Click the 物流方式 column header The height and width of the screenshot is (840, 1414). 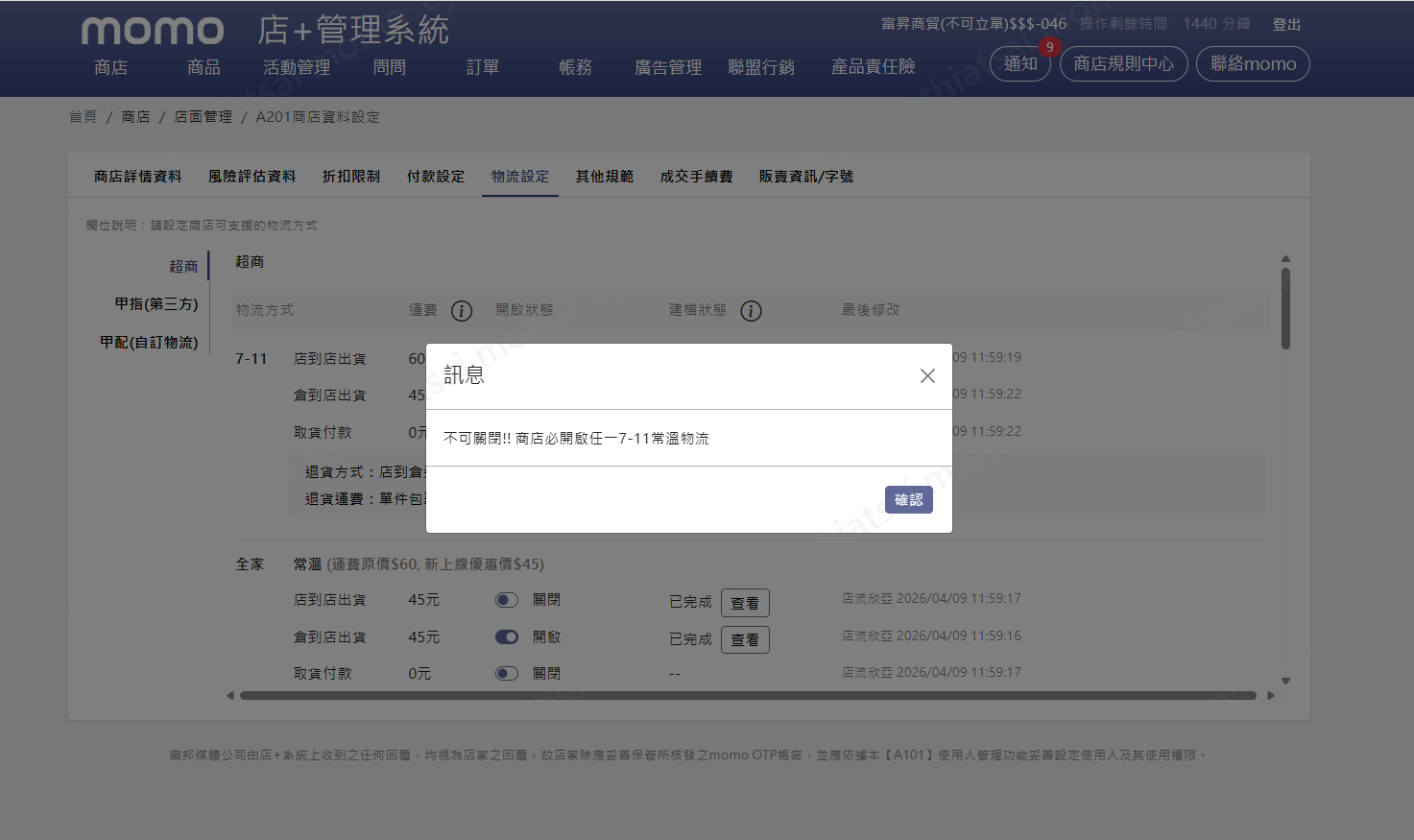[265, 310]
